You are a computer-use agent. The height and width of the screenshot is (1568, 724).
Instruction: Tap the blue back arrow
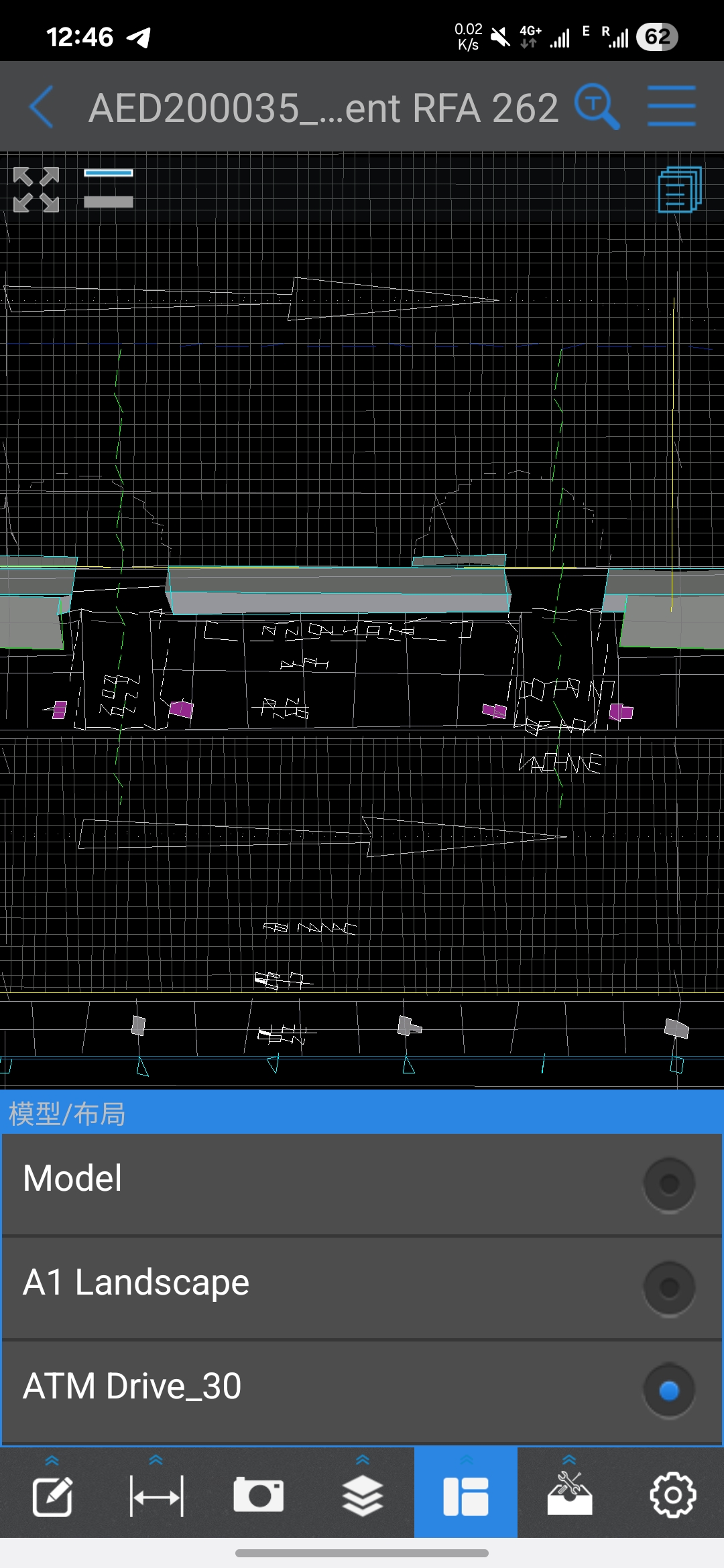click(42, 107)
